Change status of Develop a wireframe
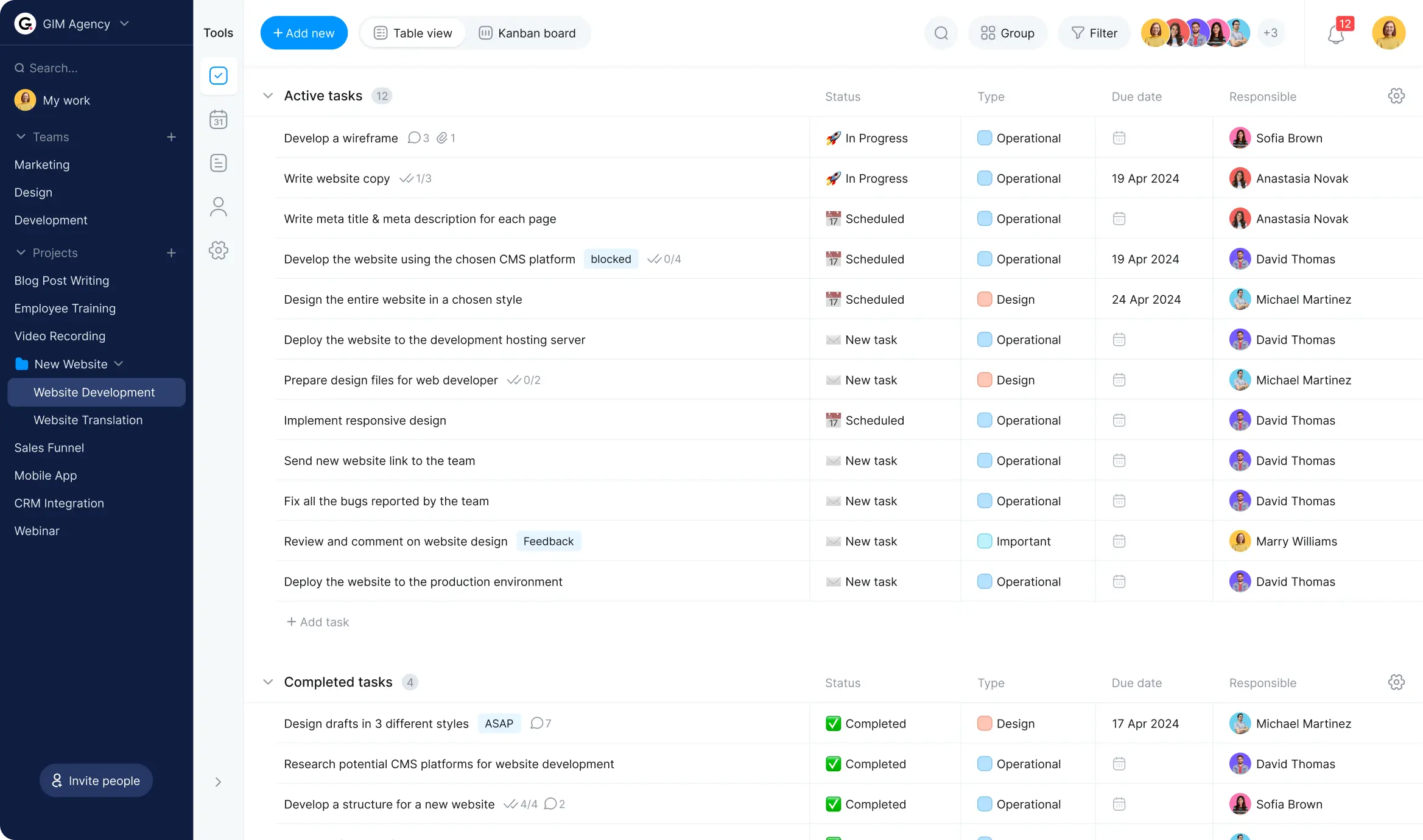The image size is (1423, 840). coord(866,138)
